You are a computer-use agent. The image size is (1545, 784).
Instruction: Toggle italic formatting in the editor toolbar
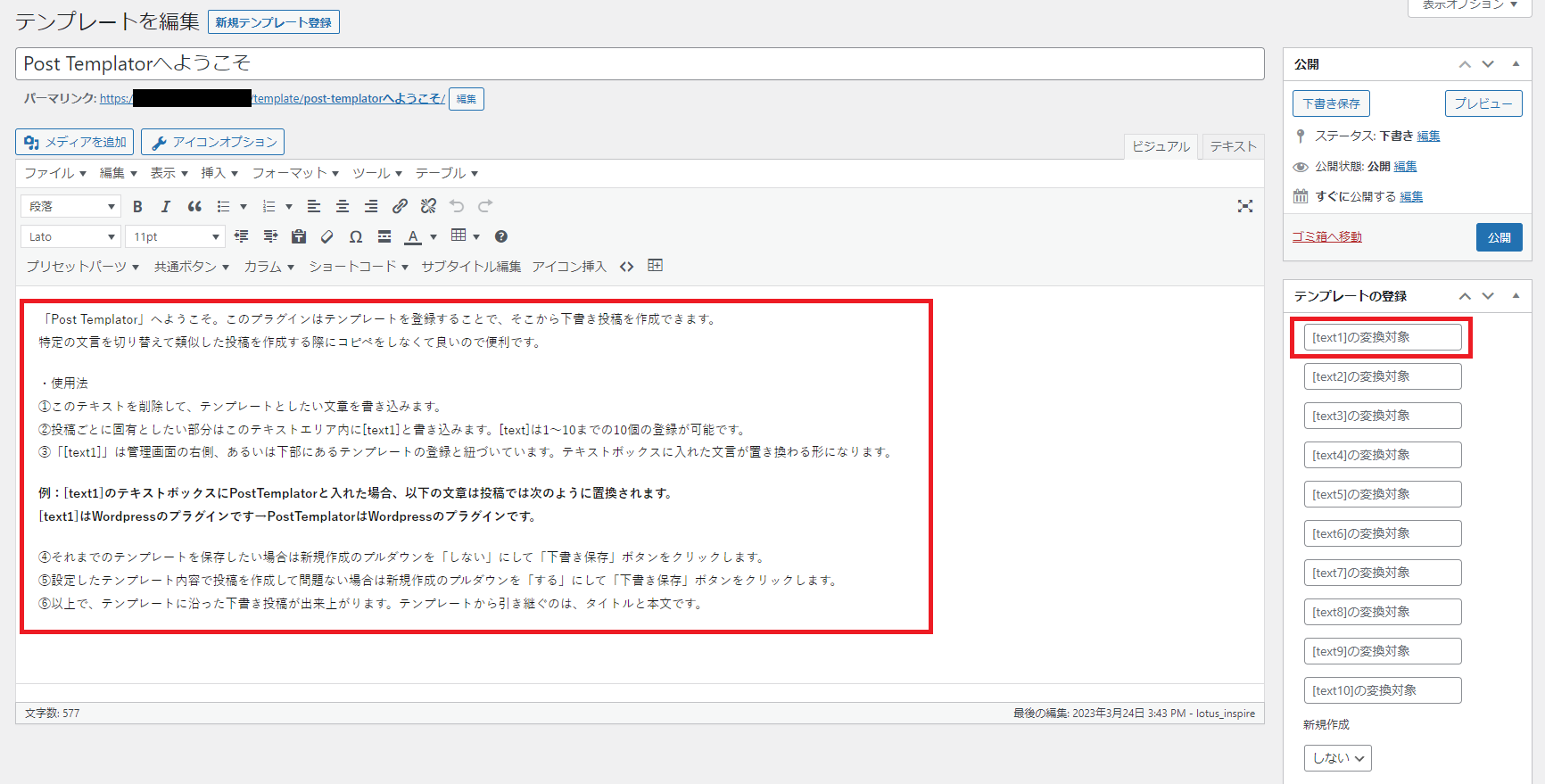pyautogui.click(x=165, y=207)
